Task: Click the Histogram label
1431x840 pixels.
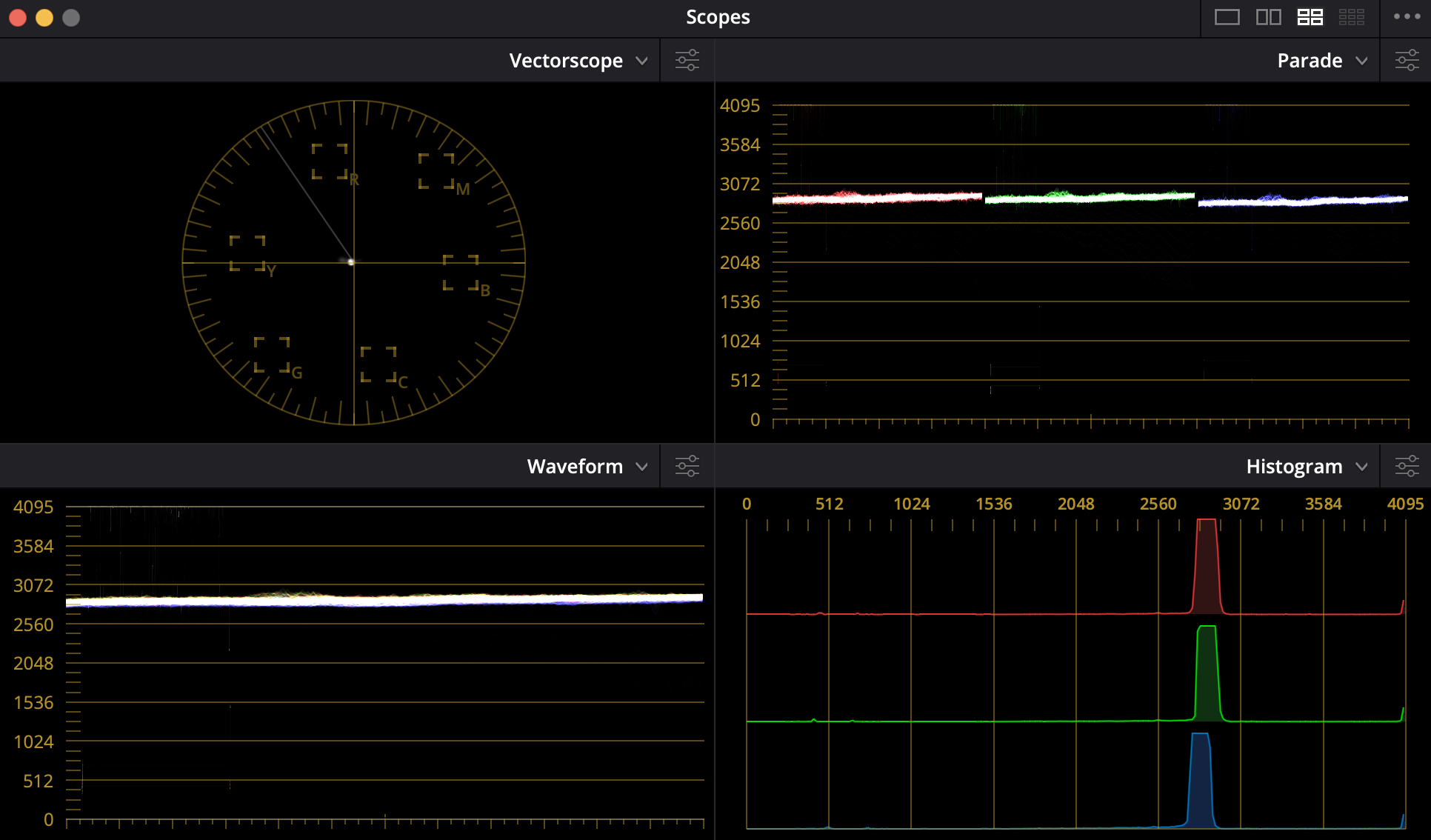Action: 1294,467
